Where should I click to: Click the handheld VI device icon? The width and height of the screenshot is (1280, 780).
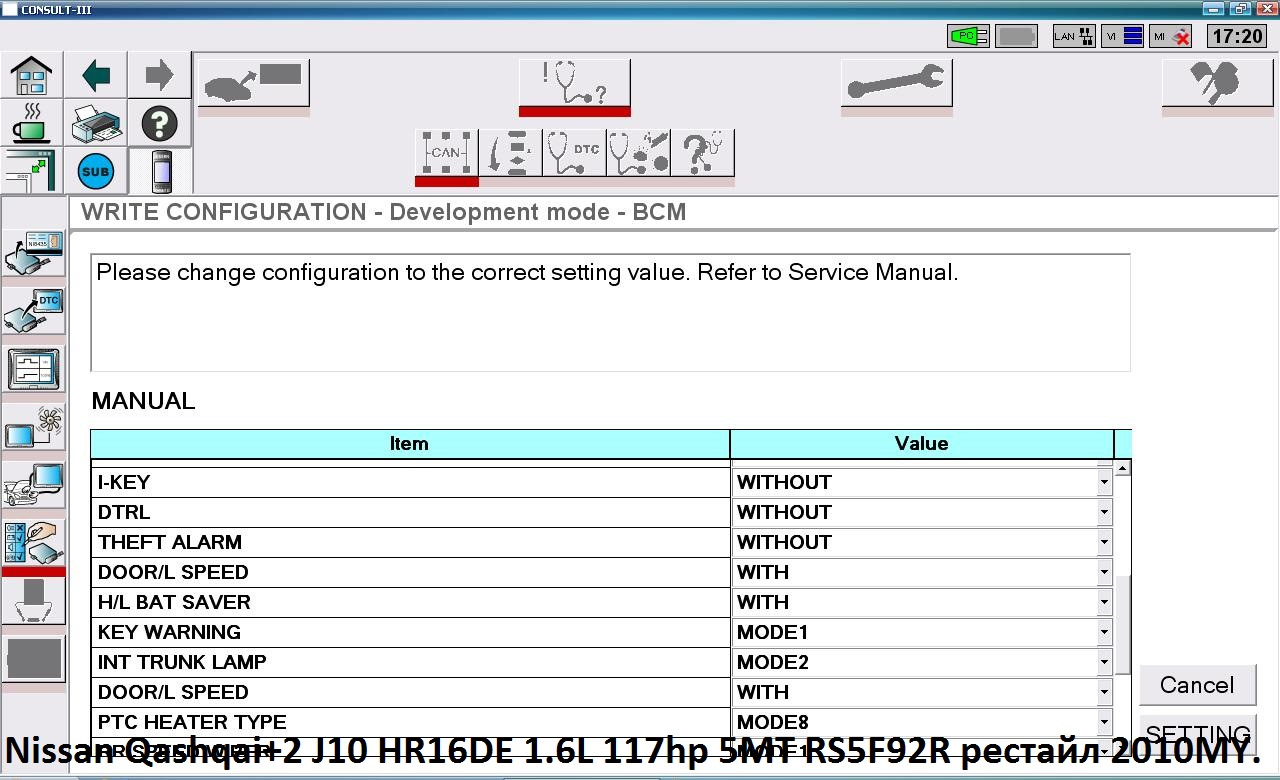(161, 171)
